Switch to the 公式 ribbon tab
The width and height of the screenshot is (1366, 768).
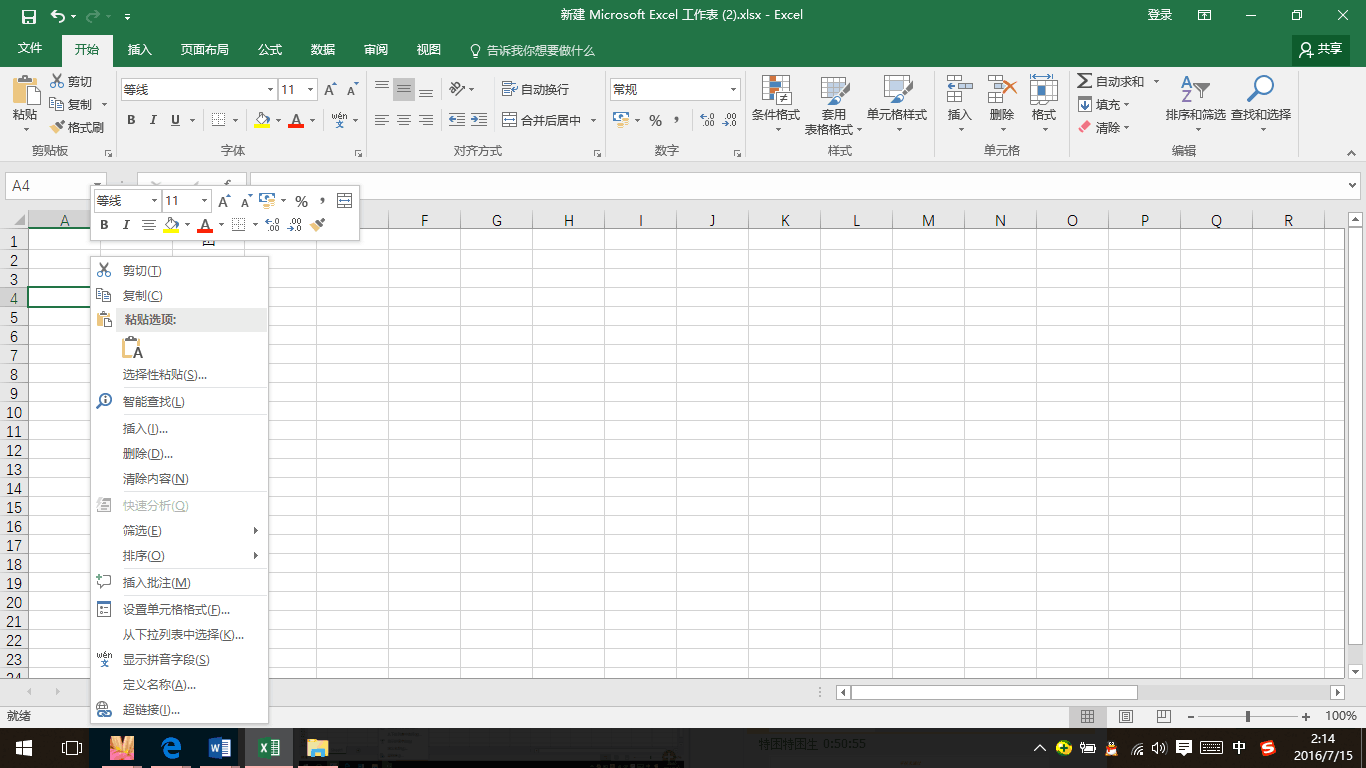[x=270, y=49]
